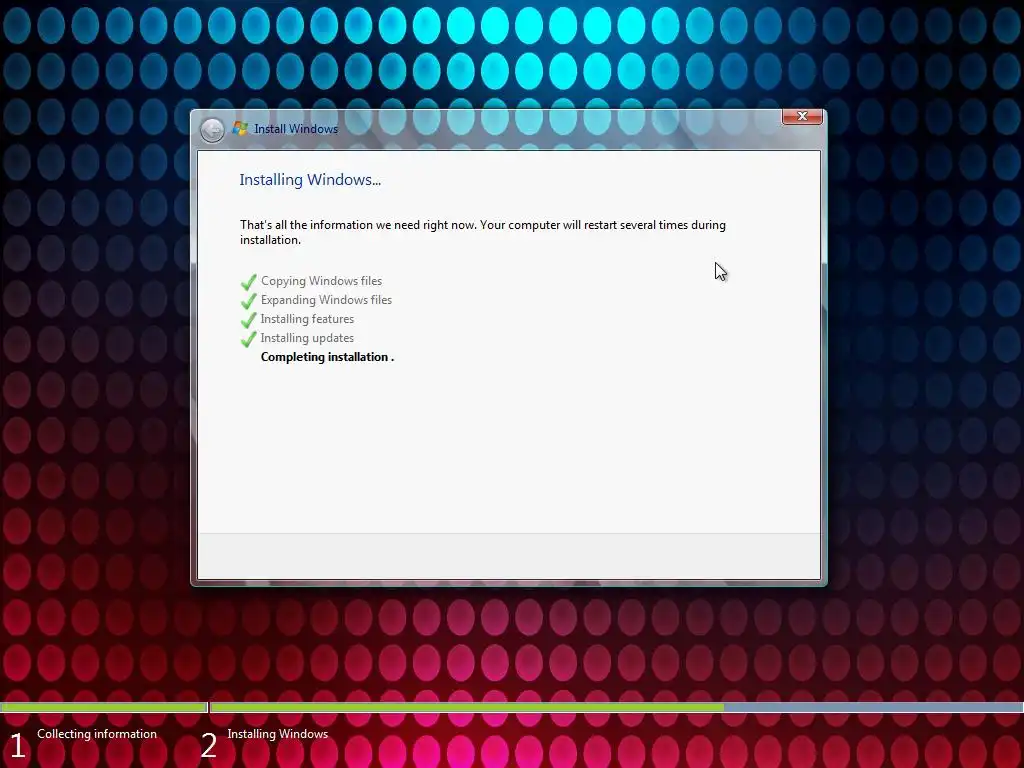
Task: Click the 'Installing Windows...' heading
Action: 310,180
